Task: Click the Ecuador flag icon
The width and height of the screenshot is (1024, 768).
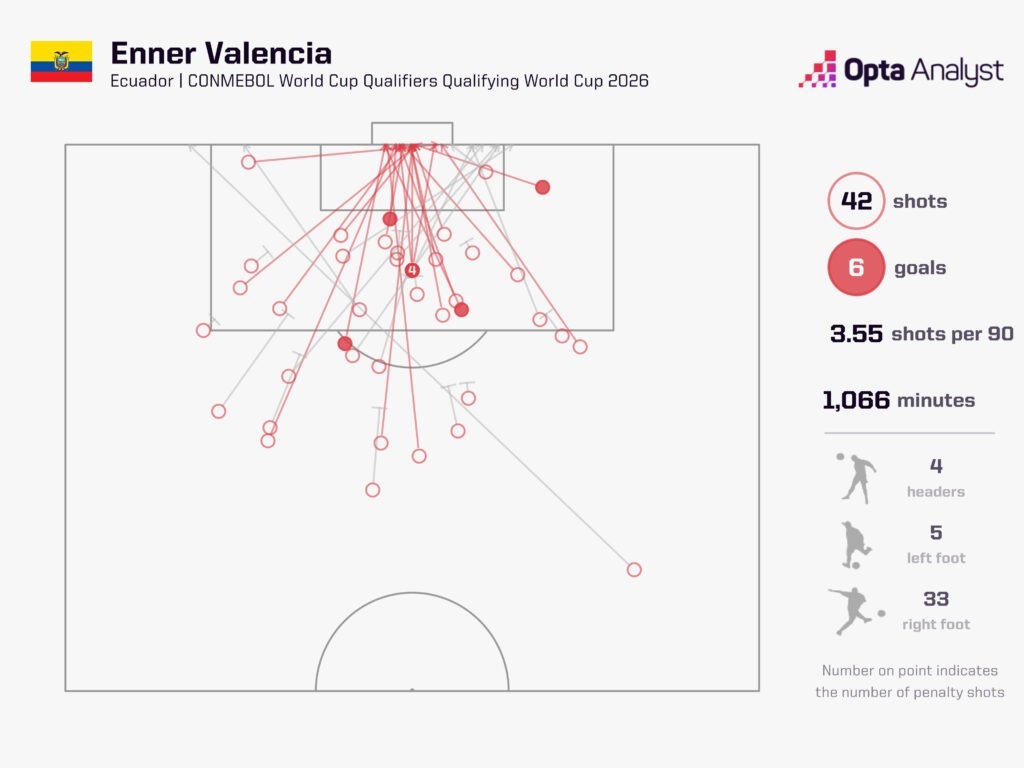Action: click(x=61, y=61)
